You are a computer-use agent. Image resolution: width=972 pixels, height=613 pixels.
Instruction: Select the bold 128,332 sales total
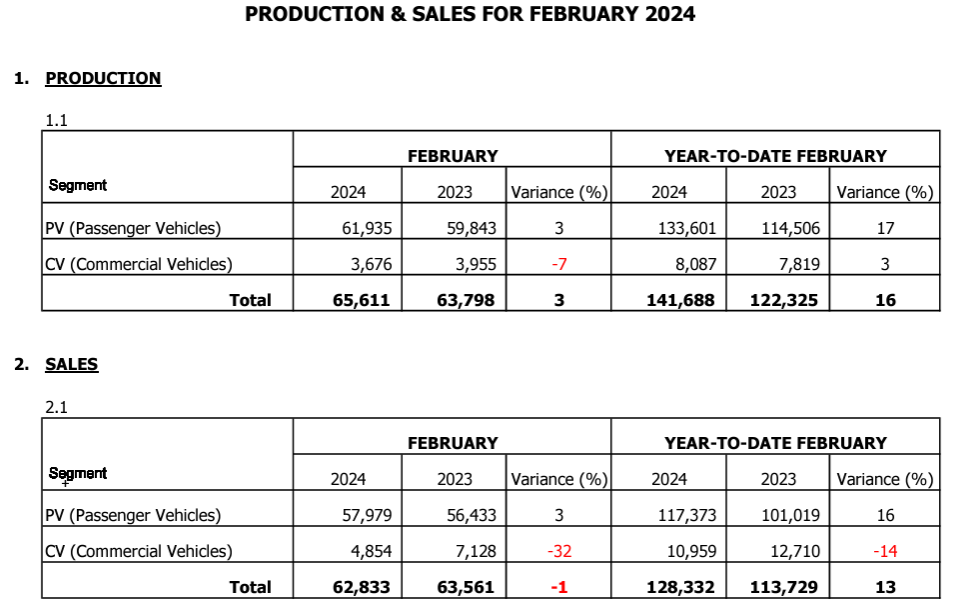pyautogui.click(x=680, y=587)
